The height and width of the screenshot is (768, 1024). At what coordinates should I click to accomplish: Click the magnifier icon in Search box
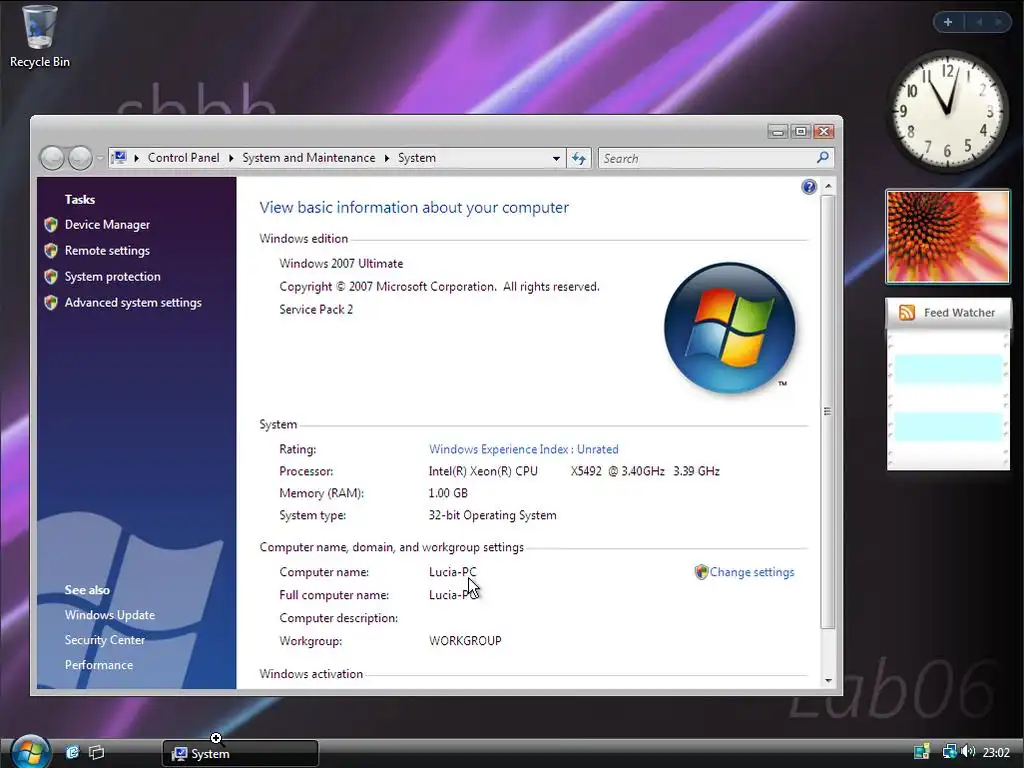[x=822, y=157]
